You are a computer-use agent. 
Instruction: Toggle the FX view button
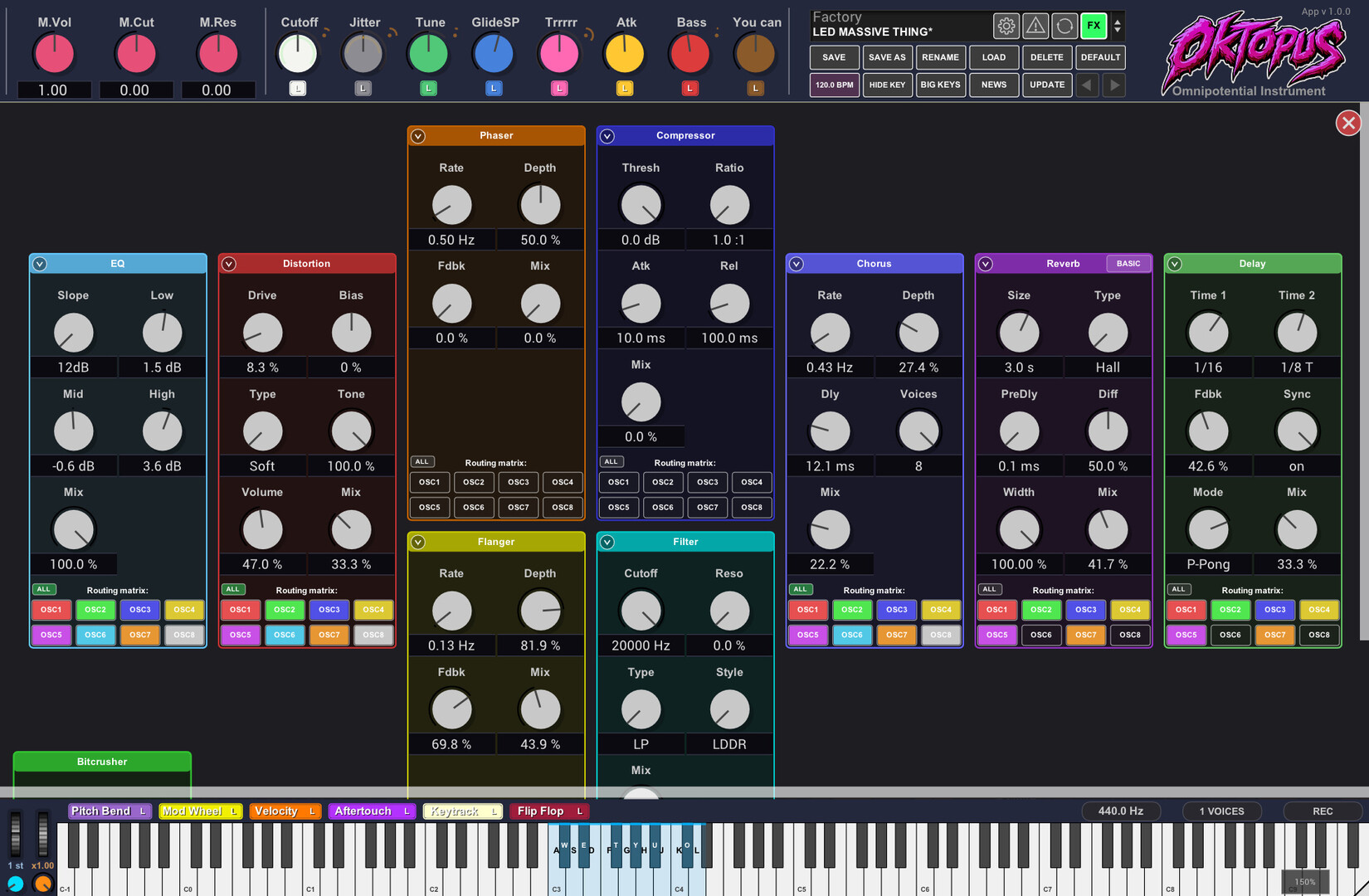pos(1094,27)
